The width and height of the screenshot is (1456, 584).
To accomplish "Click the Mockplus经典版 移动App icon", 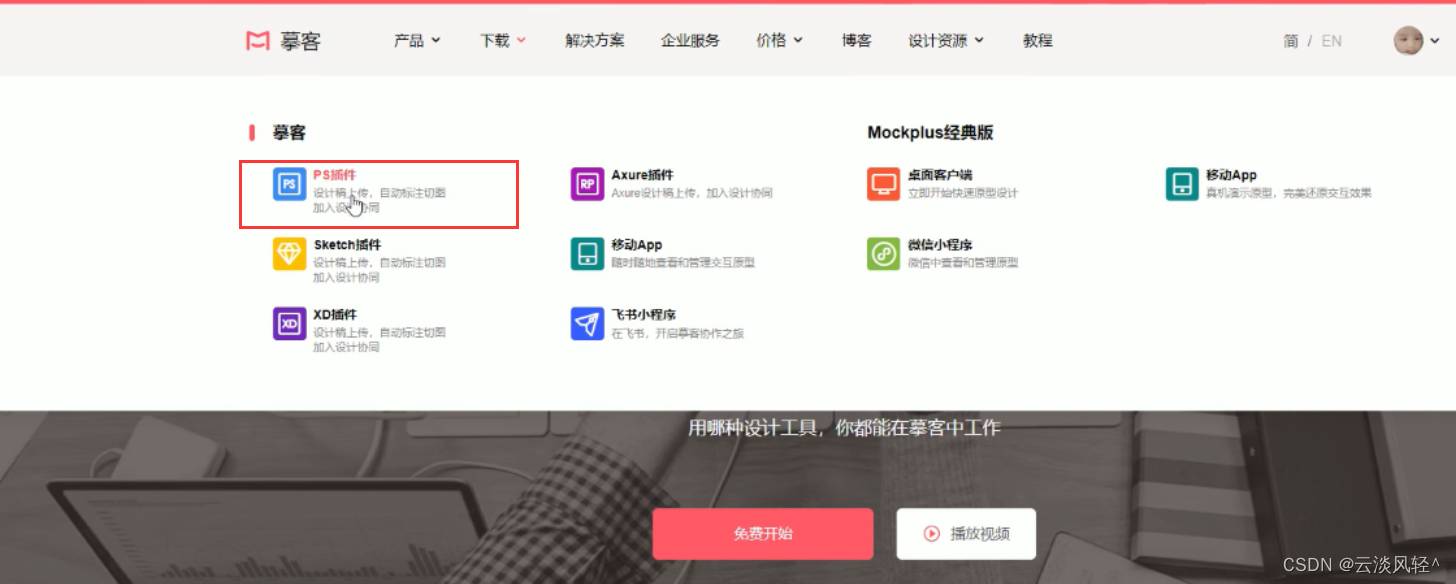I will point(1182,184).
